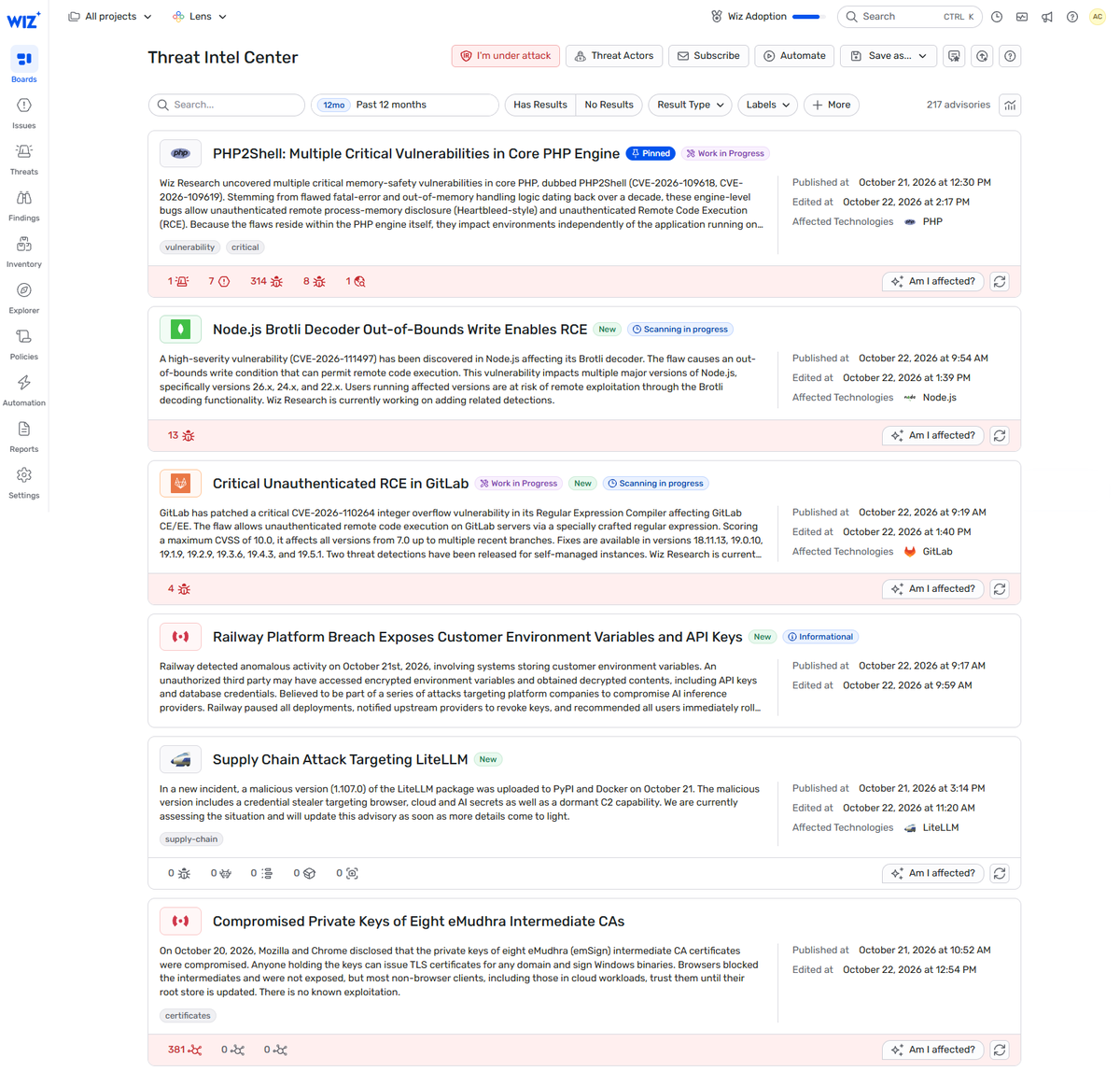Open the AC user avatar menu
Viewport: 1120px width, 1071px height.
[1098, 17]
